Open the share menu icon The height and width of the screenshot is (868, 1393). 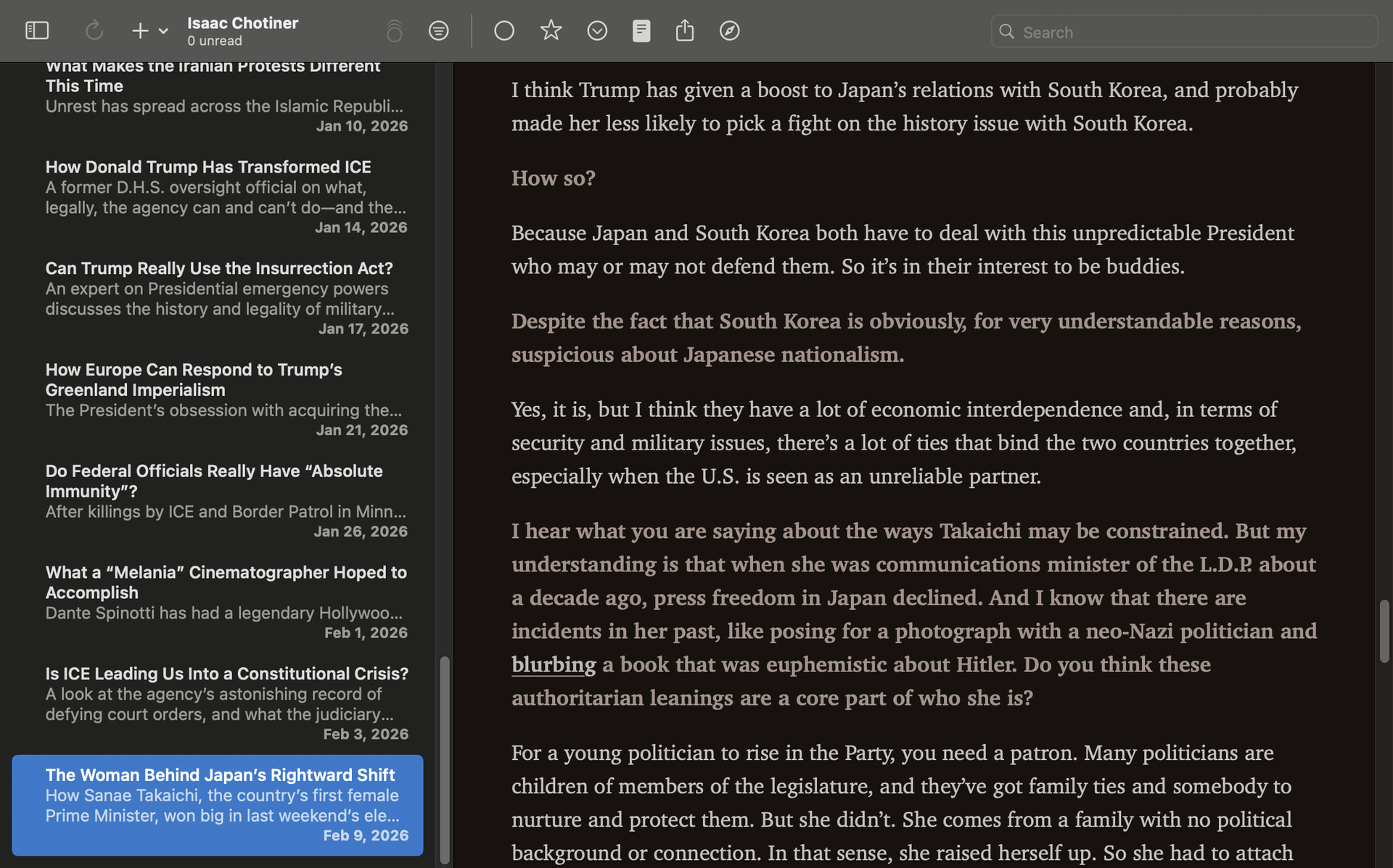684,30
